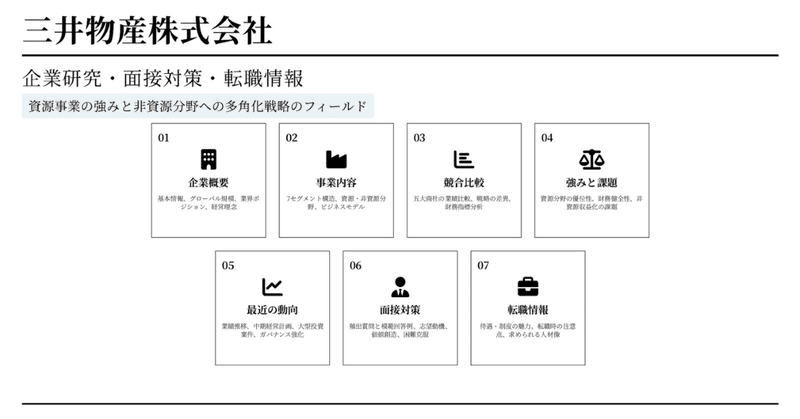Click the description starting 業績推移、中期経営計画

click(272, 330)
